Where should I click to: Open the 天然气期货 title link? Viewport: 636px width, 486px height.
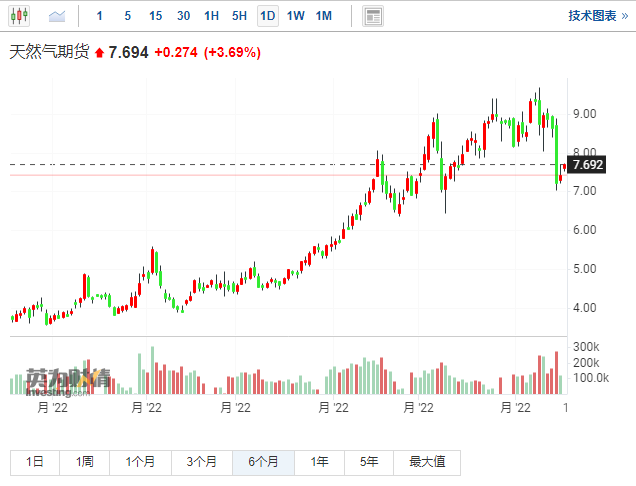point(48,52)
